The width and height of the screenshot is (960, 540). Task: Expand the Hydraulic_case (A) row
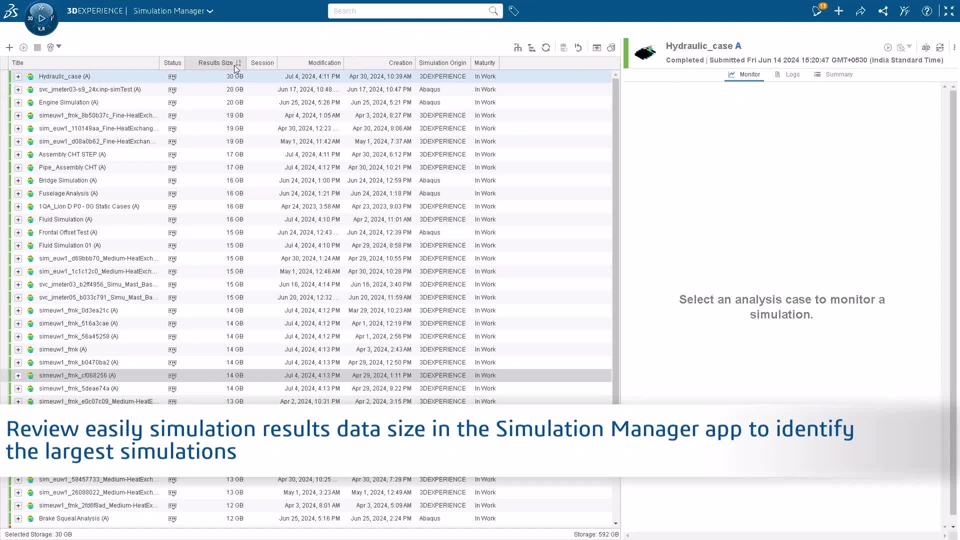coord(18,77)
